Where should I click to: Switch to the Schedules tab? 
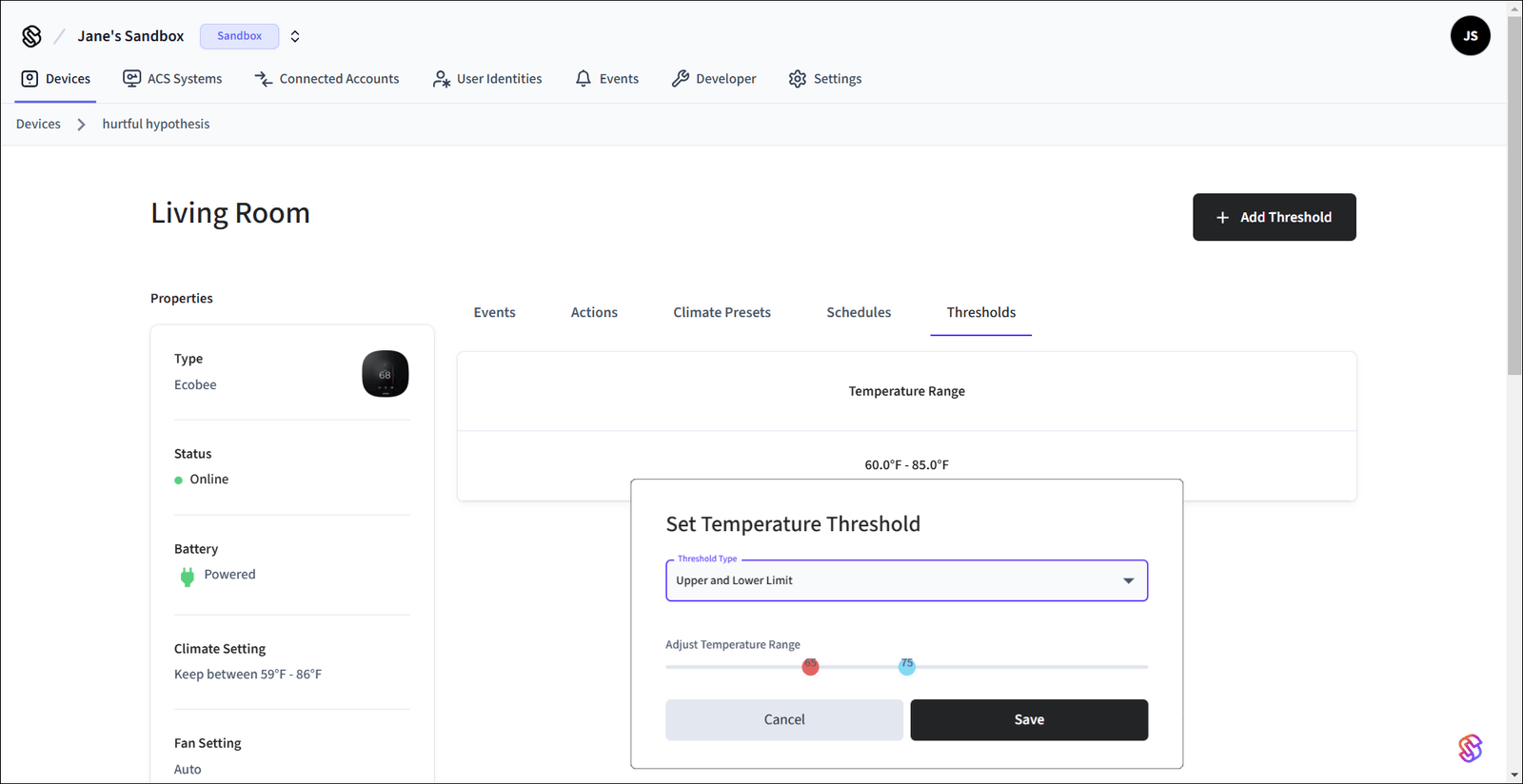[x=859, y=312]
